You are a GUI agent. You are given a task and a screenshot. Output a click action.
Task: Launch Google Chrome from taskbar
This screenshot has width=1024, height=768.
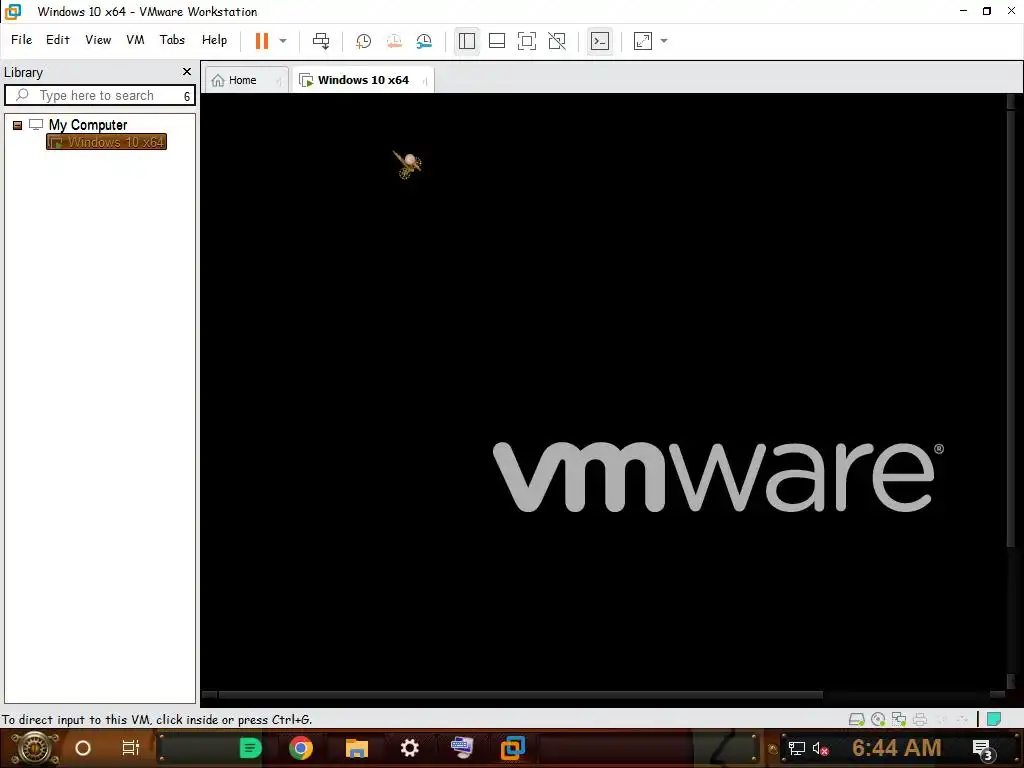(300, 748)
